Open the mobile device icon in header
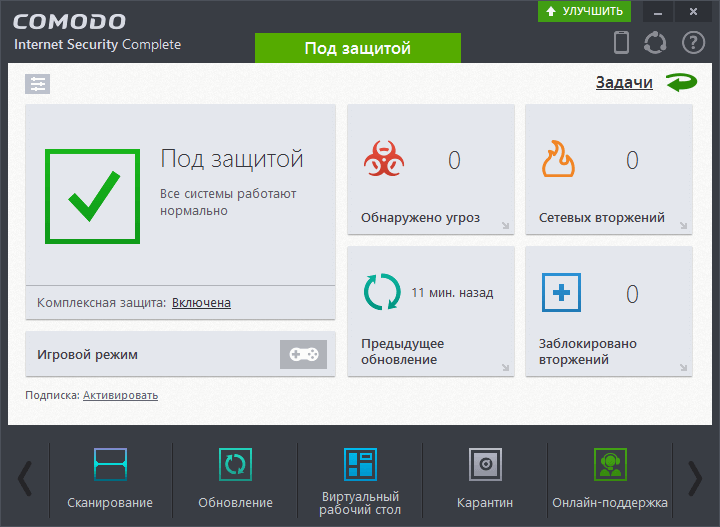 pyautogui.click(x=621, y=42)
